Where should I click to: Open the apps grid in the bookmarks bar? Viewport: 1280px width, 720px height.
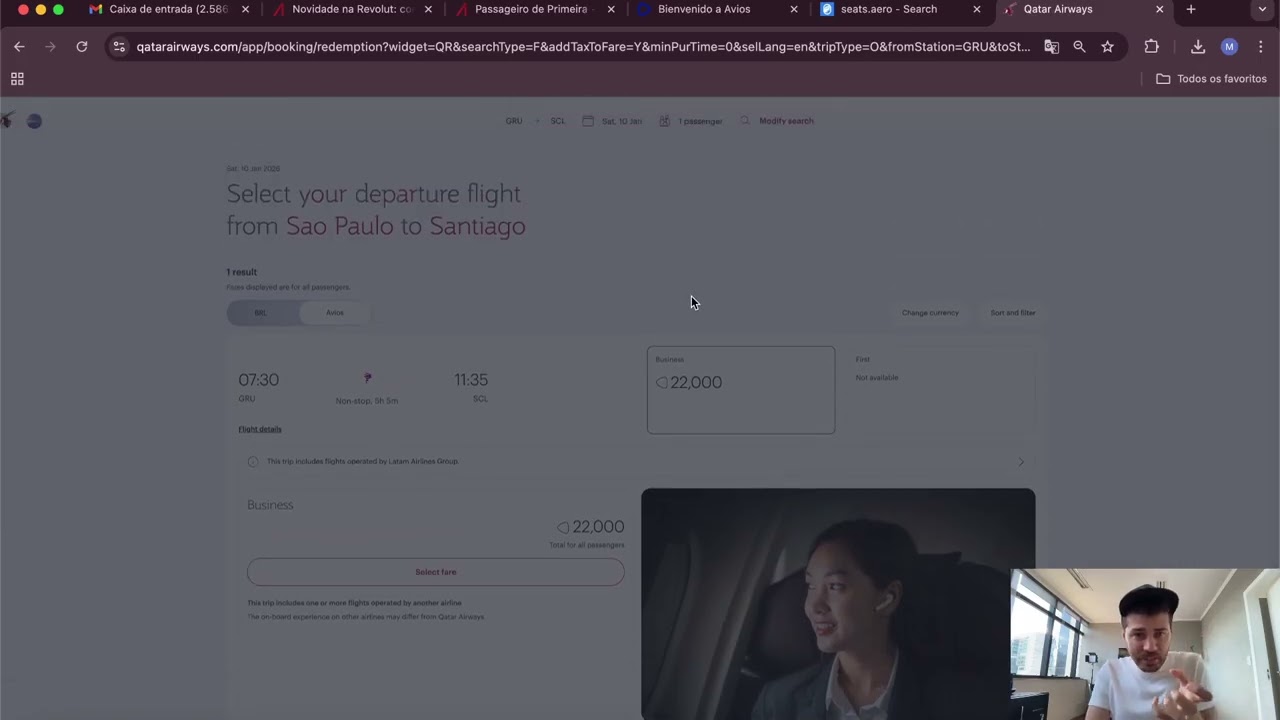tap(17, 79)
